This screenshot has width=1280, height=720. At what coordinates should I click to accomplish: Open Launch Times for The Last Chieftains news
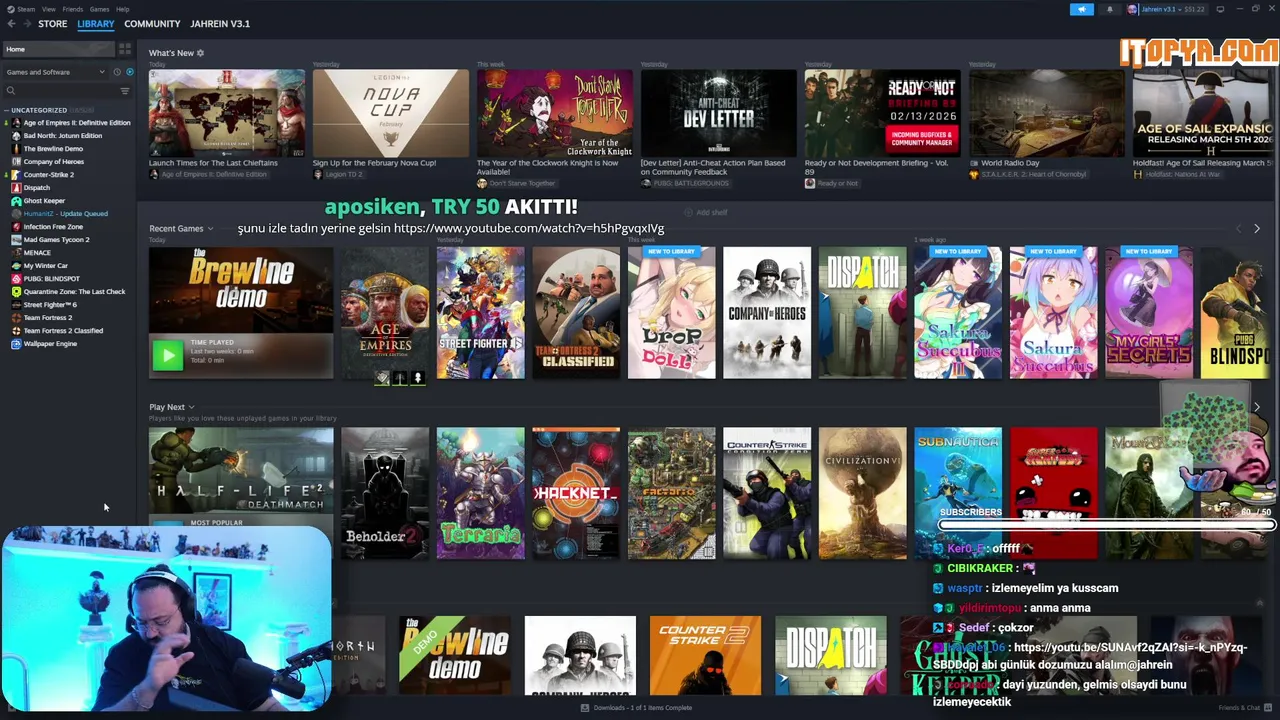tap(227, 113)
